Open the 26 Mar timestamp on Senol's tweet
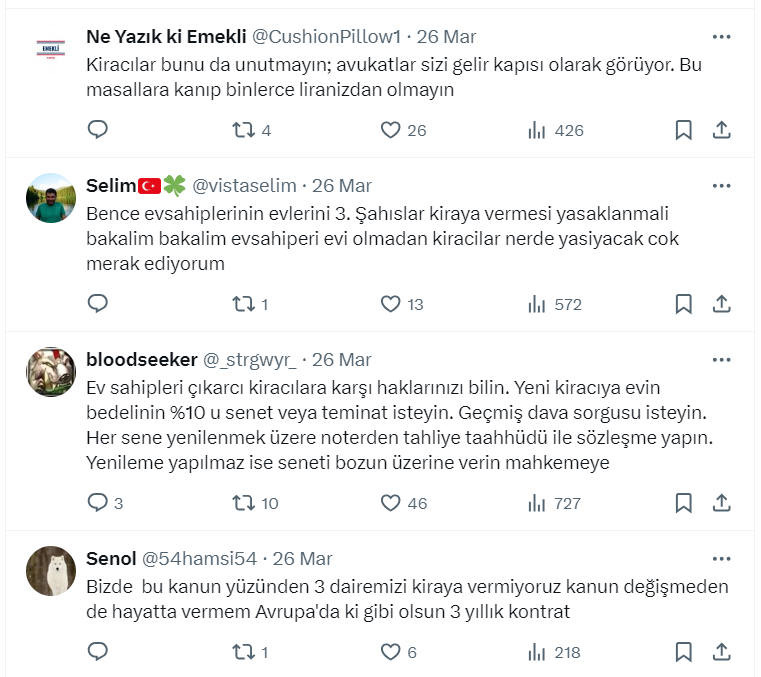This screenshot has width=761, height=677. click(x=303, y=558)
